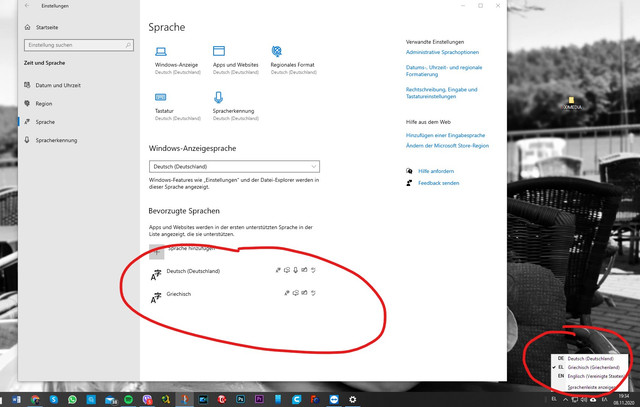This screenshot has height=407, width=640.
Task: Open Rechtschreibung, Eingabe und Tastatureinstellungen link
Action: [x=442, y=93]
